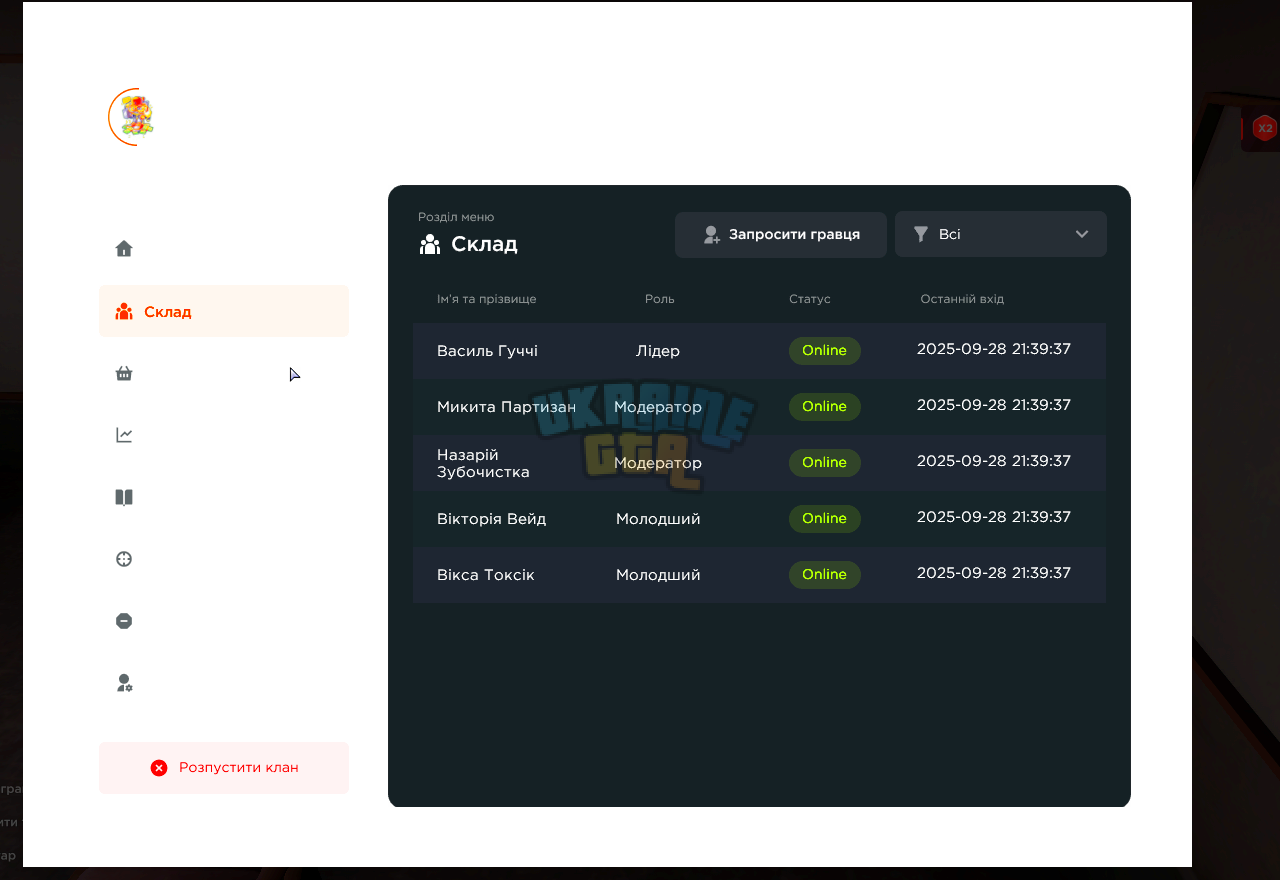
Task: Click Молодший role for Вікса Токсік
Action: tap(658, 575)
